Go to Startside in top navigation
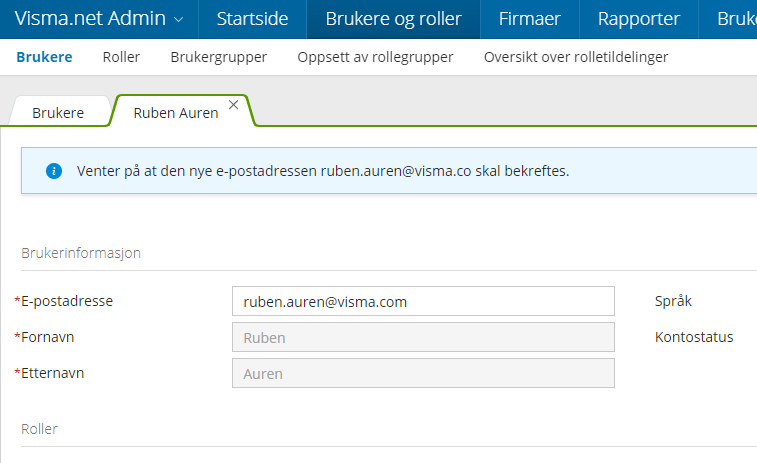Screen dimensions: 757x463 point(252,19)
